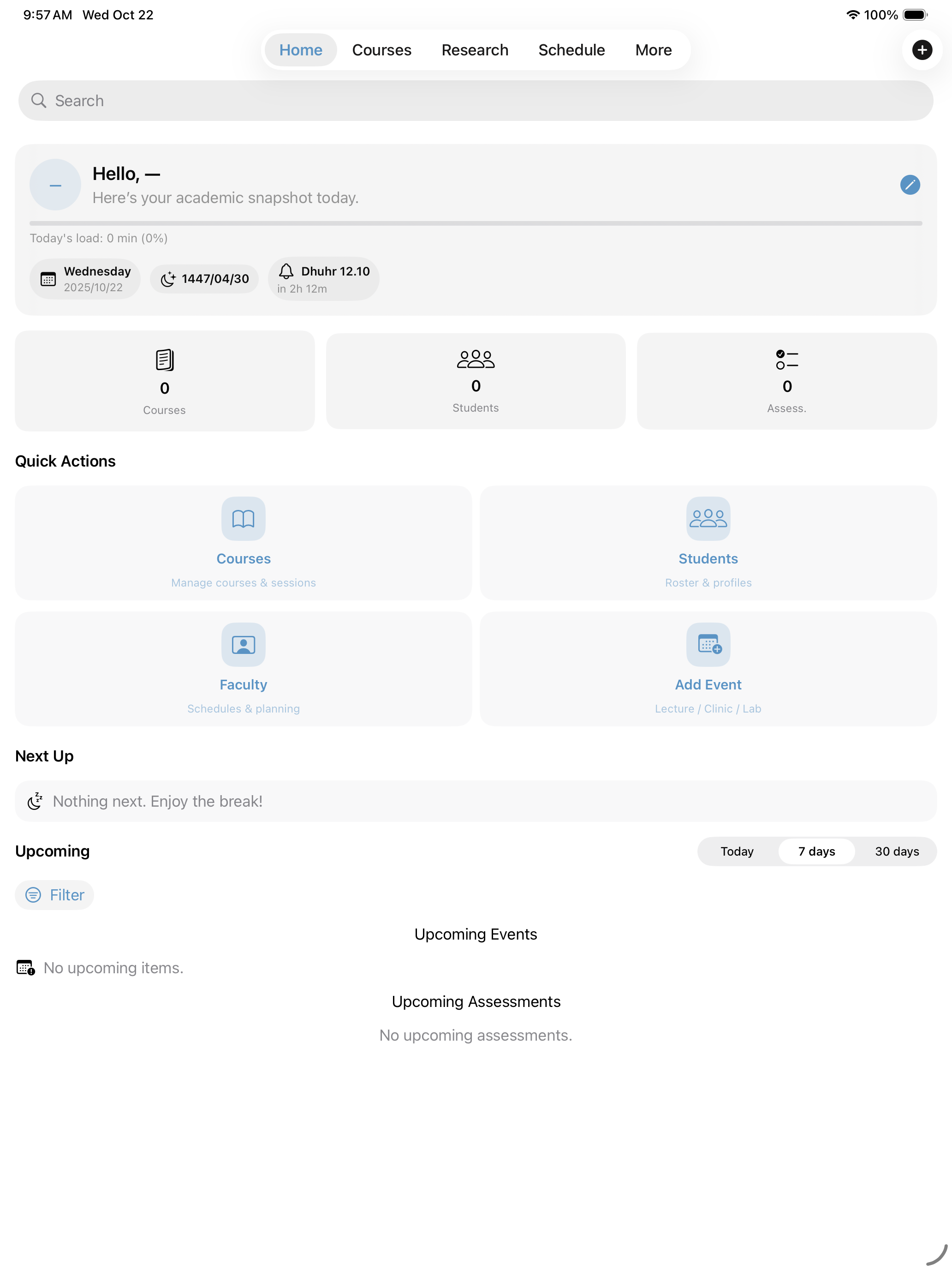
Task: Click the 'Nothing next. Enjoy the break!' text
Action: tap(158, 801)
